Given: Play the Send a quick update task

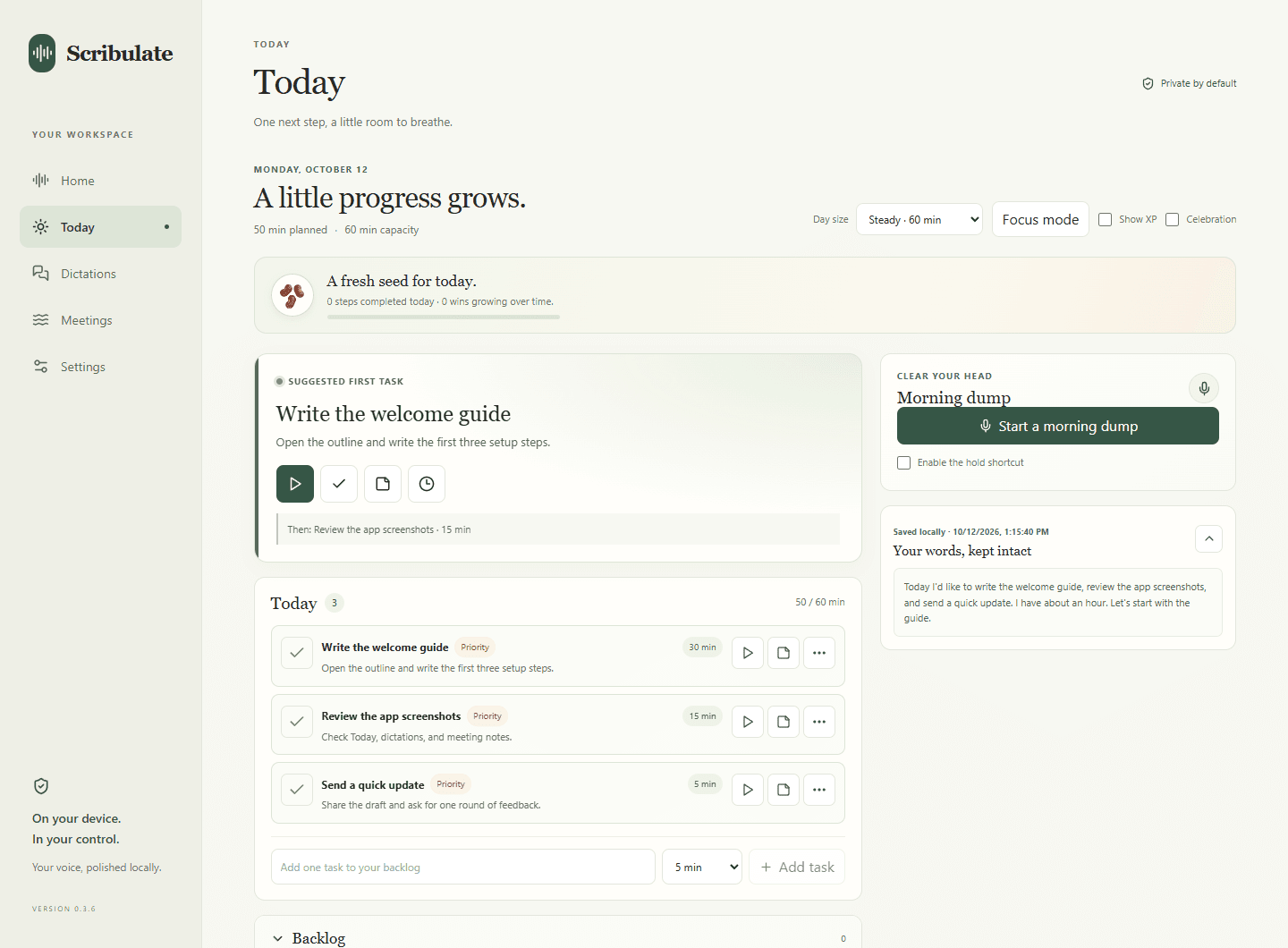Looking at the screenshot, I should pyautogui.click(x=748, y=790).
